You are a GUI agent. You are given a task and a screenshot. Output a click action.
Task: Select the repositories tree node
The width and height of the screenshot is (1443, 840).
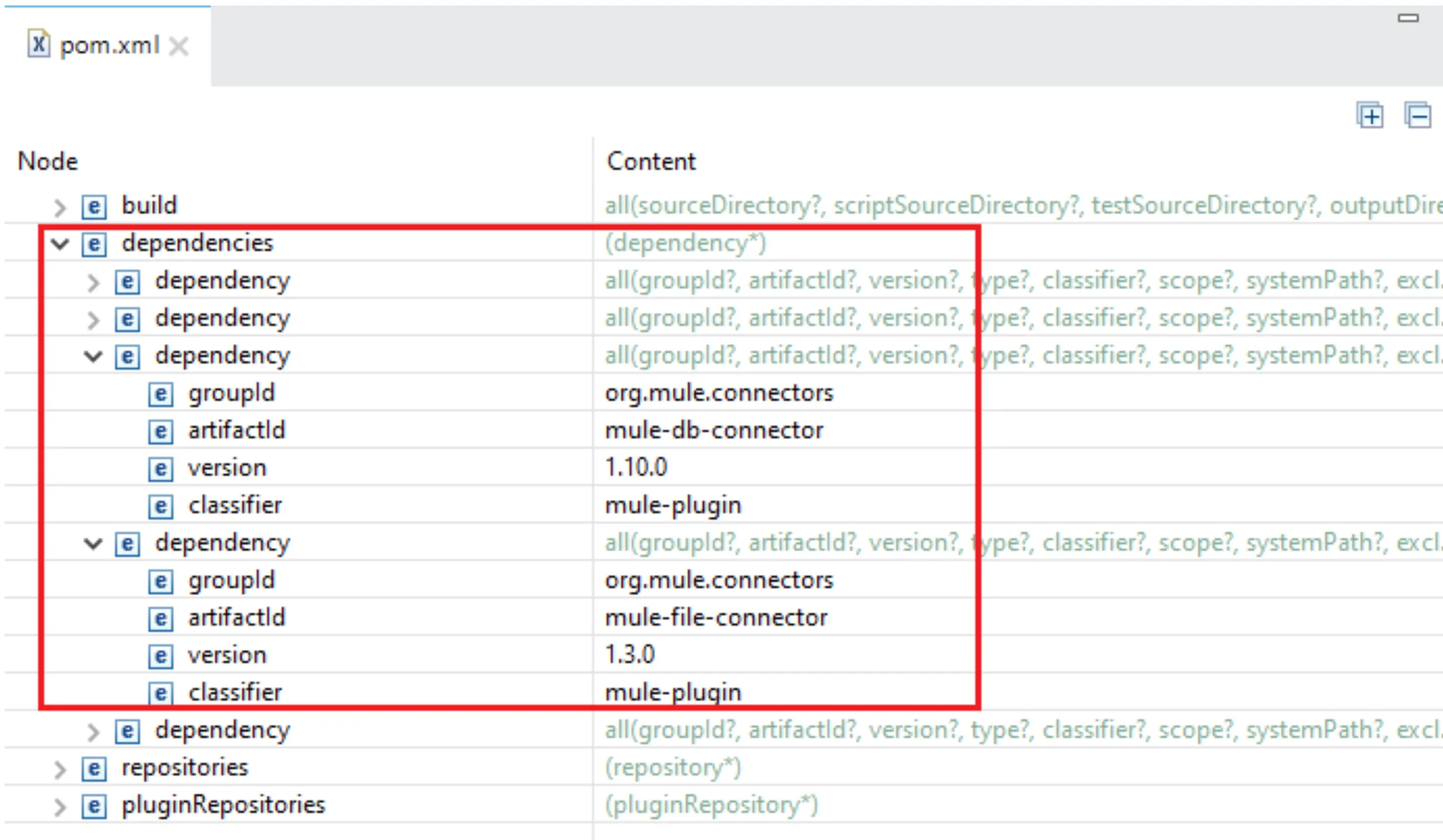(x=185, y=768)
